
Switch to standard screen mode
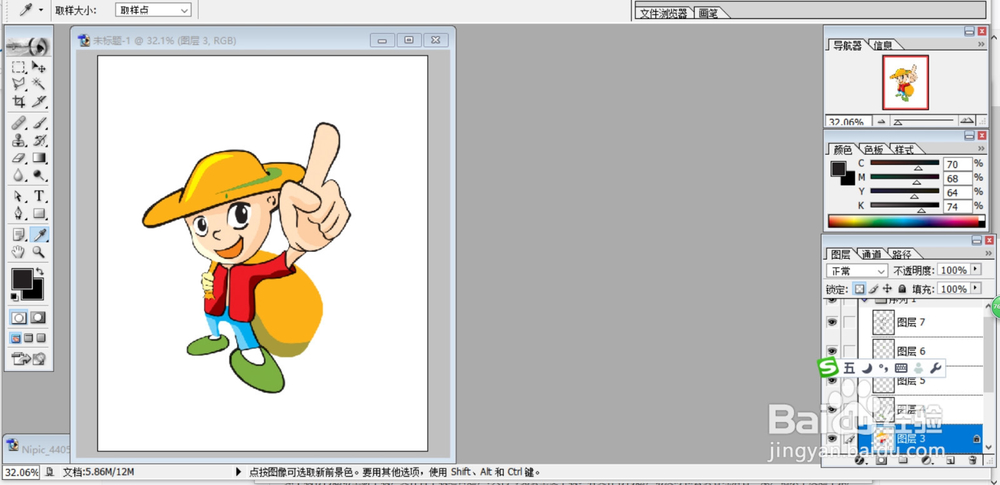(16, 338)
